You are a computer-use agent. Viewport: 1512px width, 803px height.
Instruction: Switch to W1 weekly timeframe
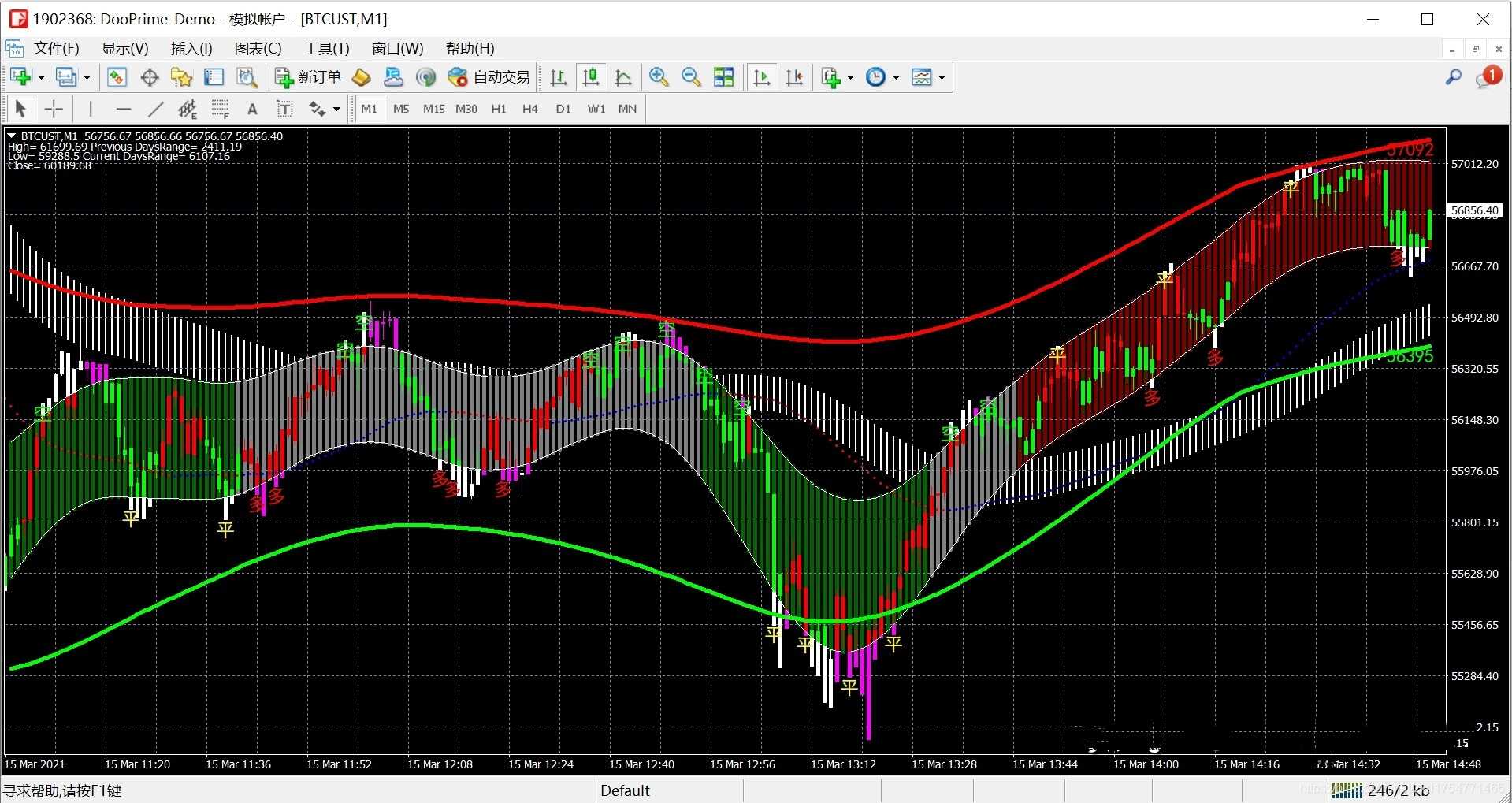(x=596, y=109)
